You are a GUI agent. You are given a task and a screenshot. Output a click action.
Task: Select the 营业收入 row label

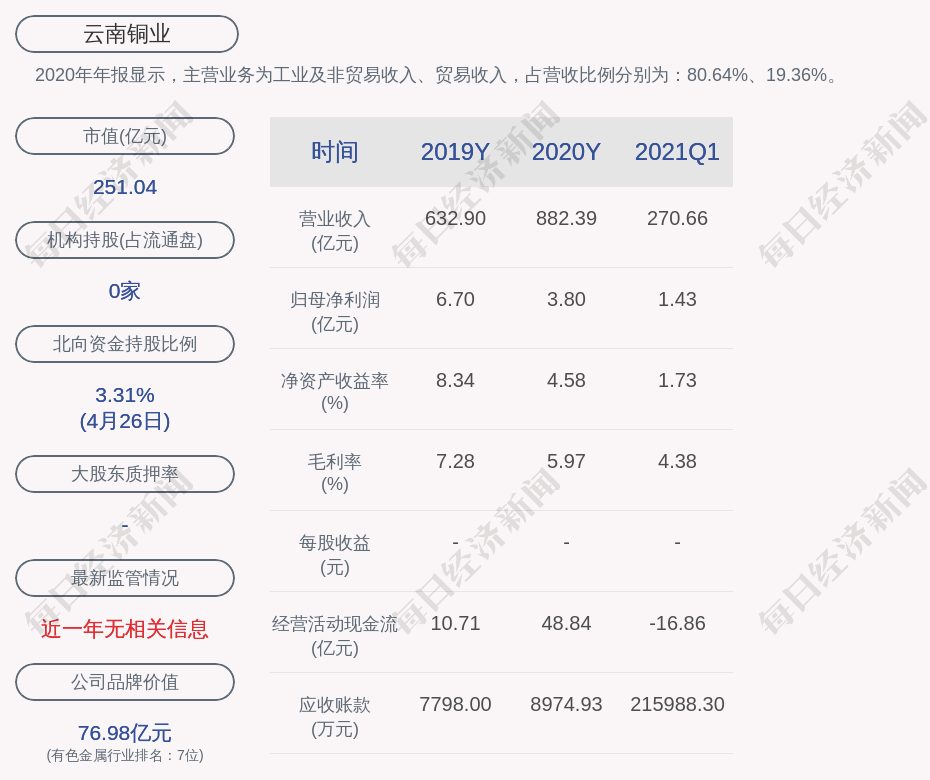335,219
